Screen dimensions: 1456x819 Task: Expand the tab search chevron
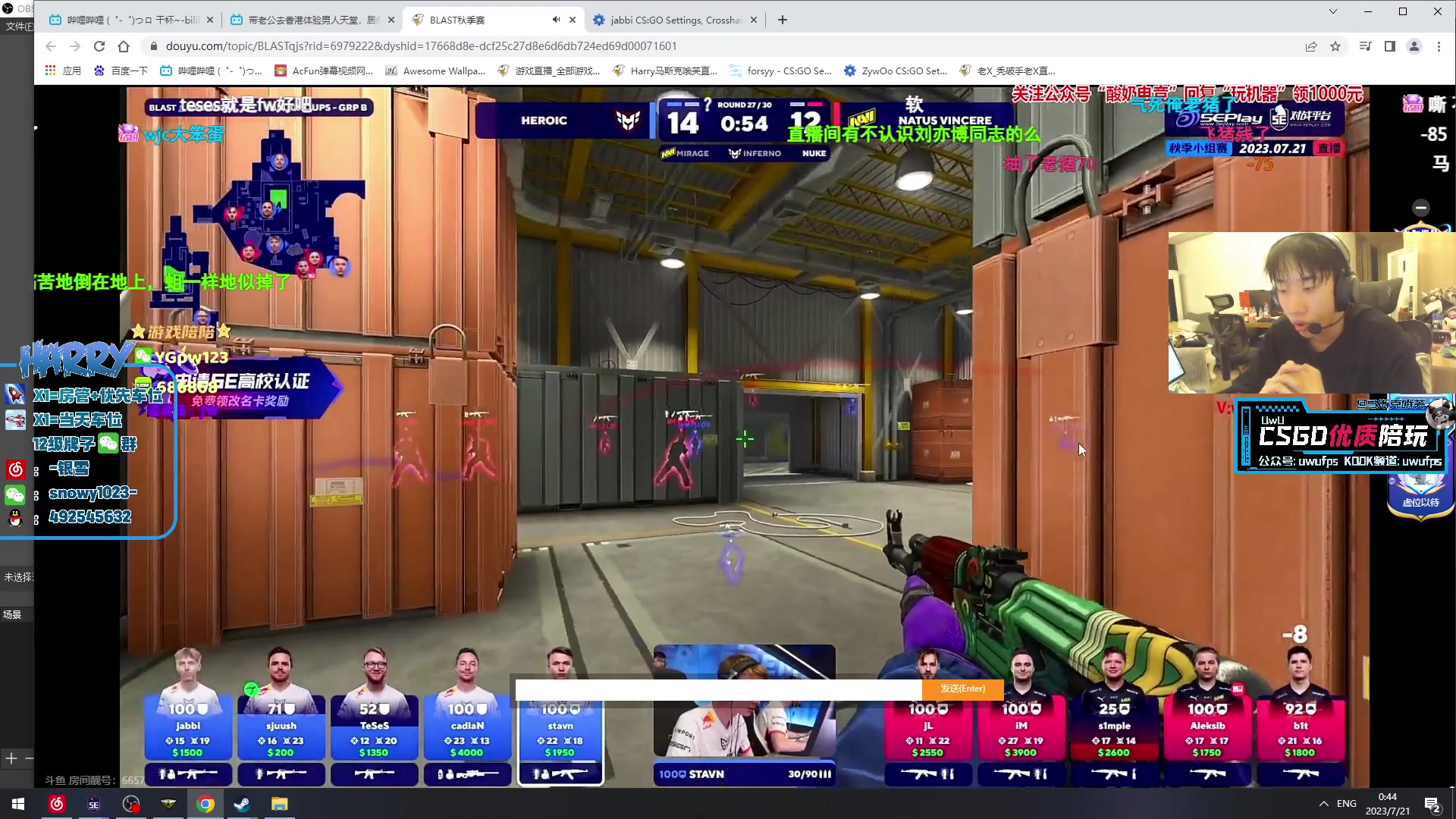pos(1332,11)
